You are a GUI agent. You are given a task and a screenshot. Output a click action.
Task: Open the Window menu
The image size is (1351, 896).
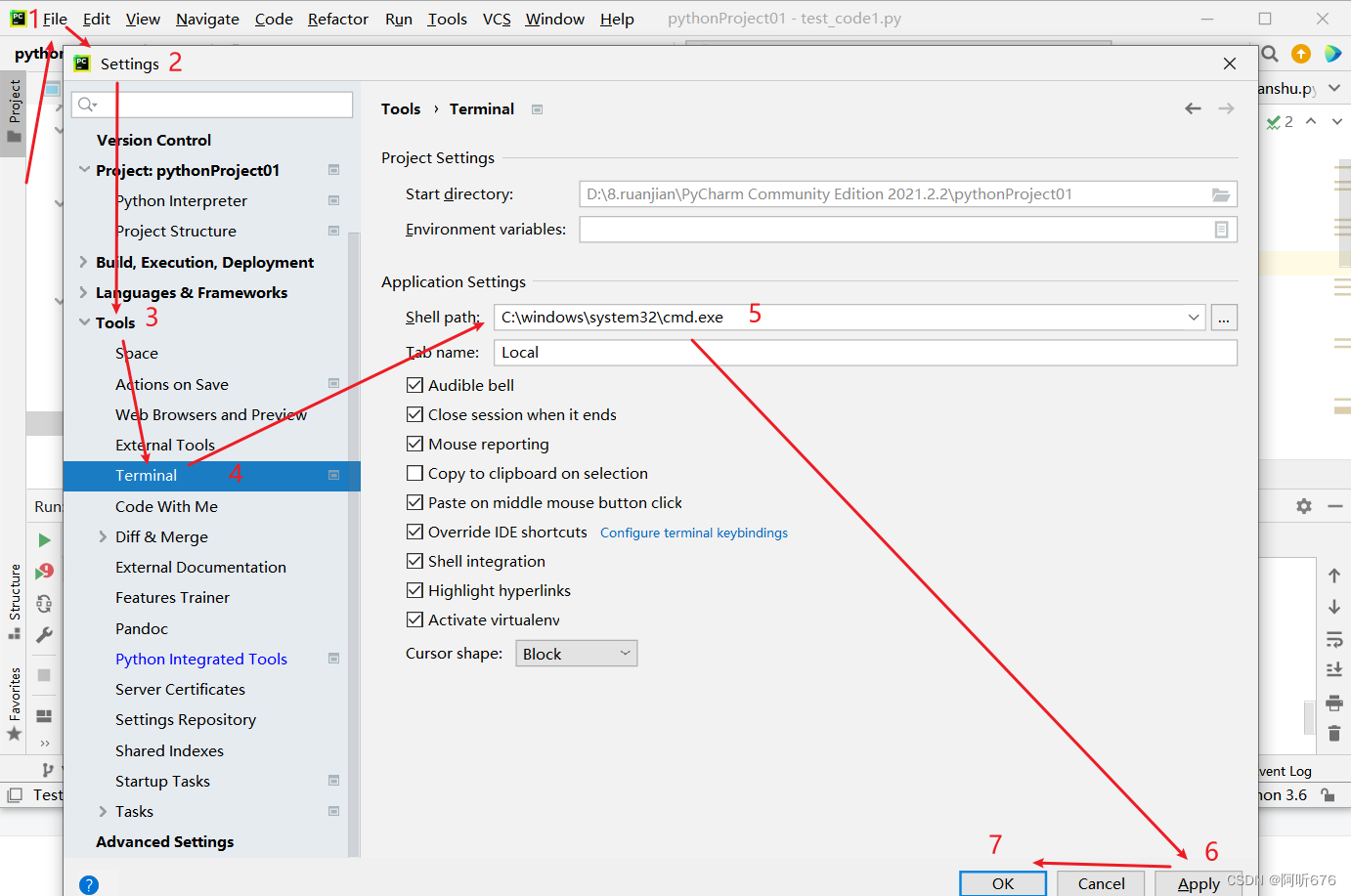(x=554, y=19)
